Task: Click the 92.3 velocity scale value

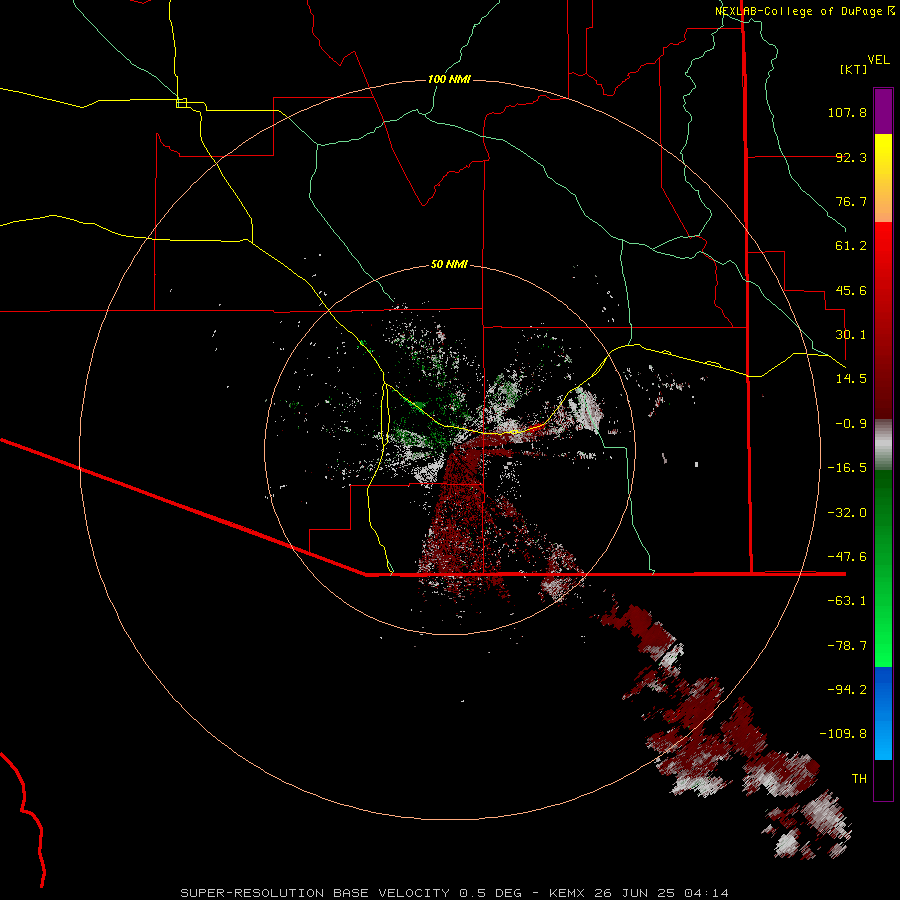Action: point(851,157)
